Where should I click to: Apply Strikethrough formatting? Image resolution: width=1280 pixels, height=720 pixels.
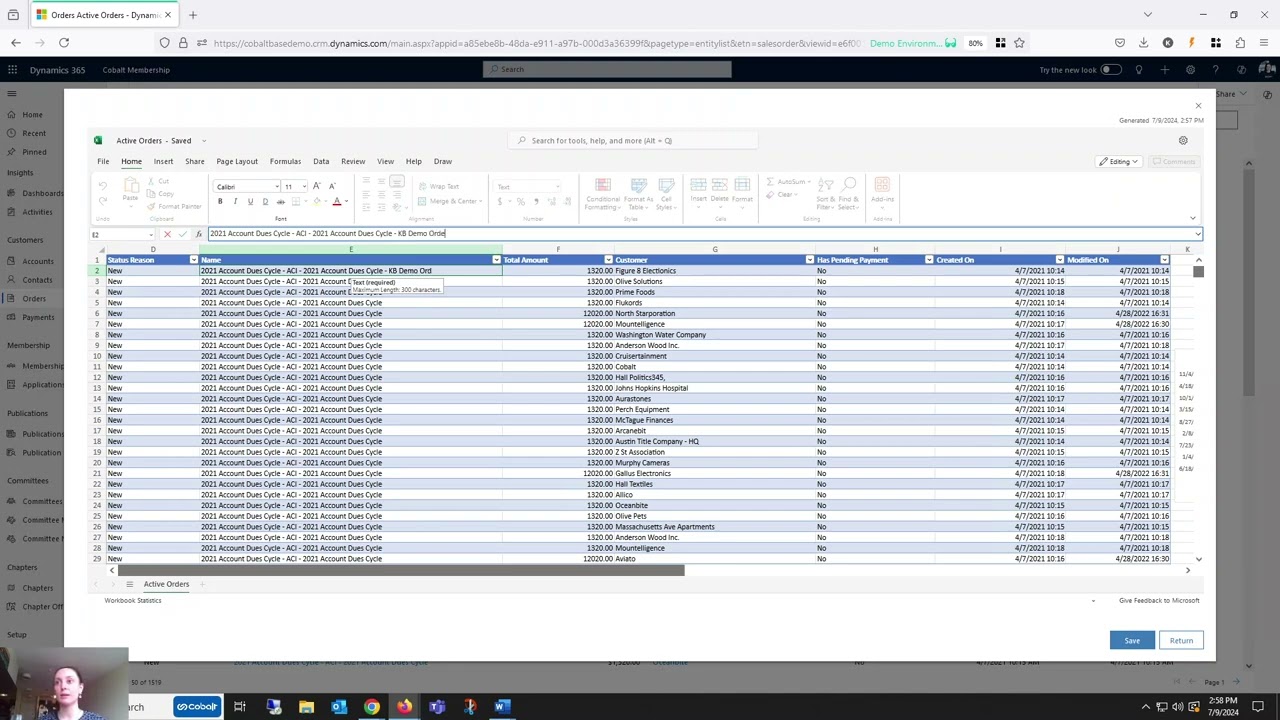tap(280, 201)
